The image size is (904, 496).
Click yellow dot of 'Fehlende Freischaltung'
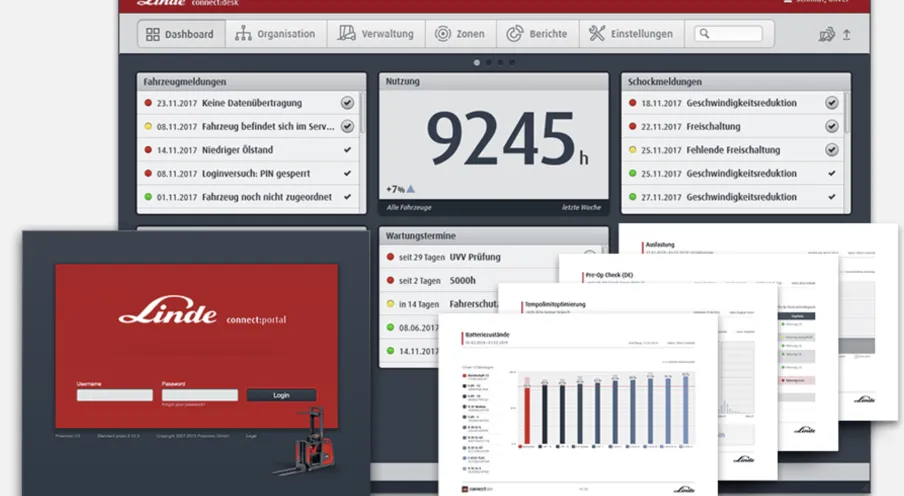pos(632,149)
